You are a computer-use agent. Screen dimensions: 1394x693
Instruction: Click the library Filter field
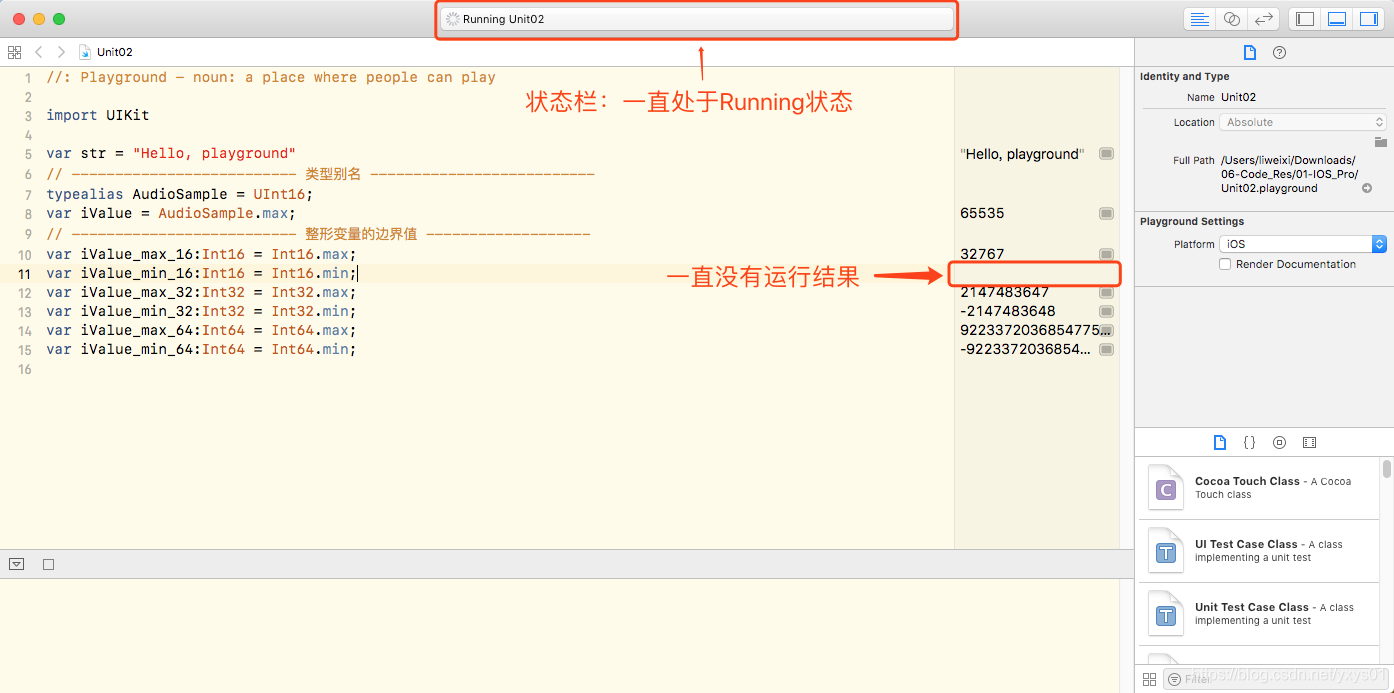pyautogui.click(x=1275, y=679)
